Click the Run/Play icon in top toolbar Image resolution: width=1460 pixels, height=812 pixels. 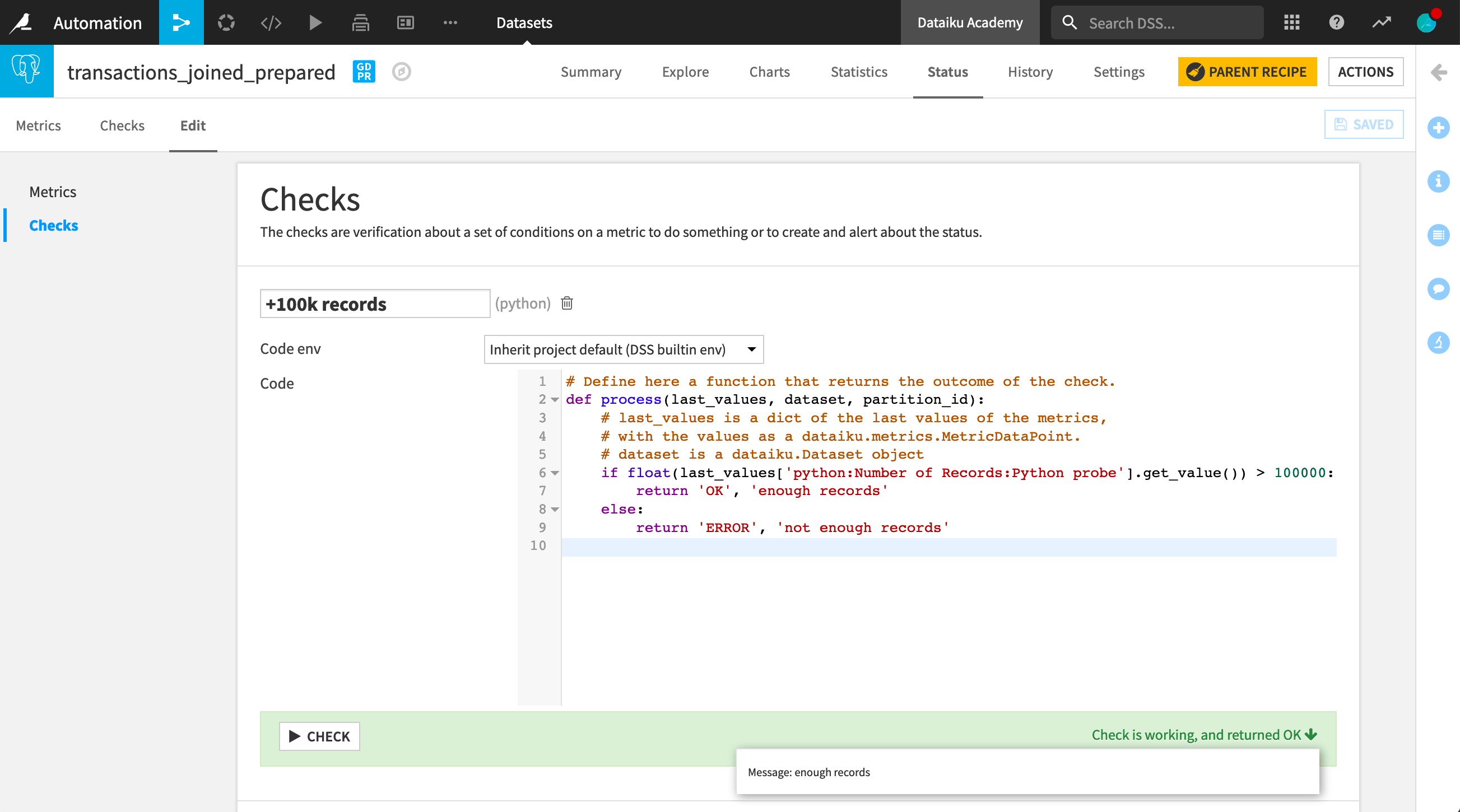coord(315,22)
